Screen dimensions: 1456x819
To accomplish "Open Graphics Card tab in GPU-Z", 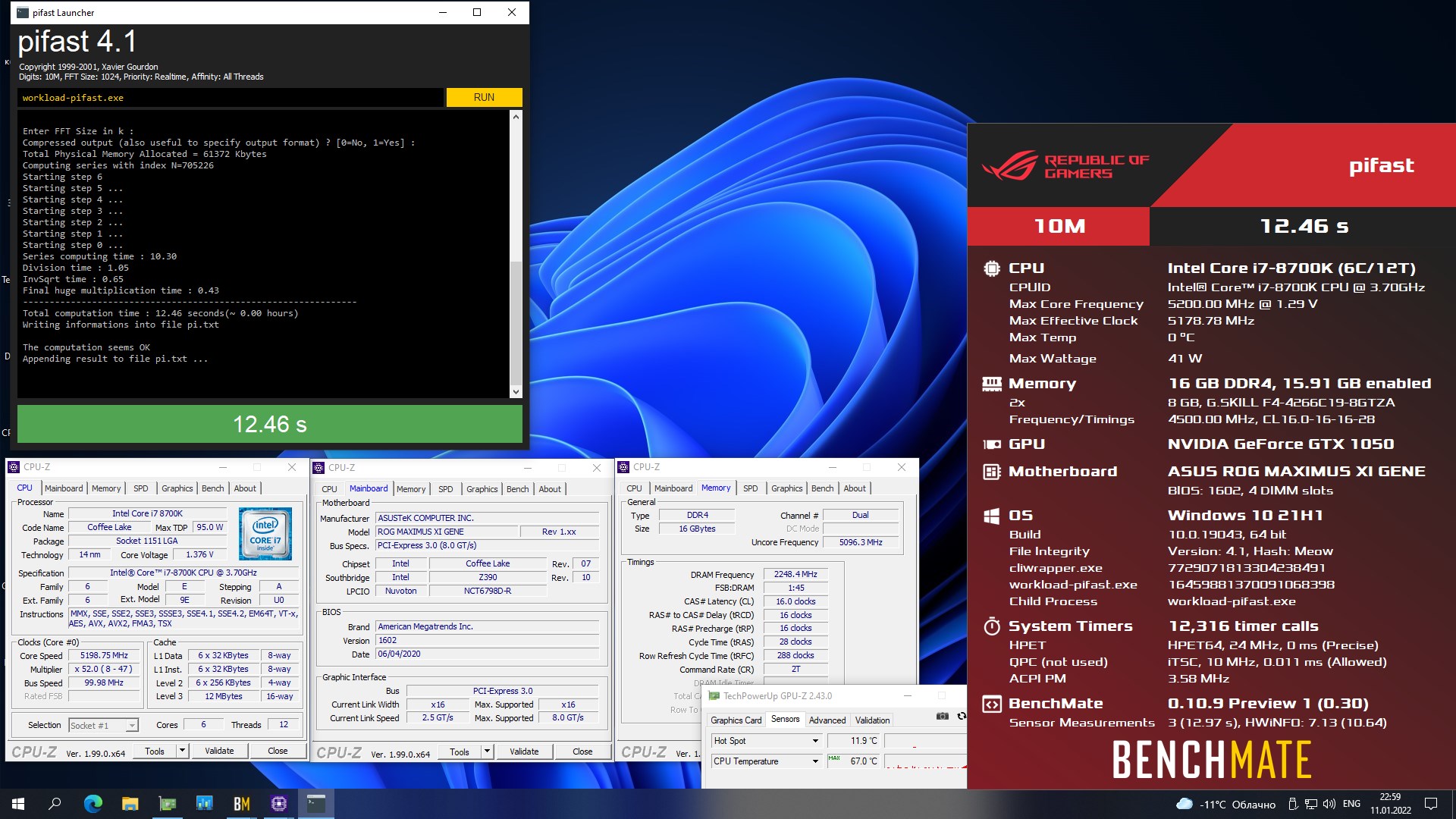I will click(736, 720).
